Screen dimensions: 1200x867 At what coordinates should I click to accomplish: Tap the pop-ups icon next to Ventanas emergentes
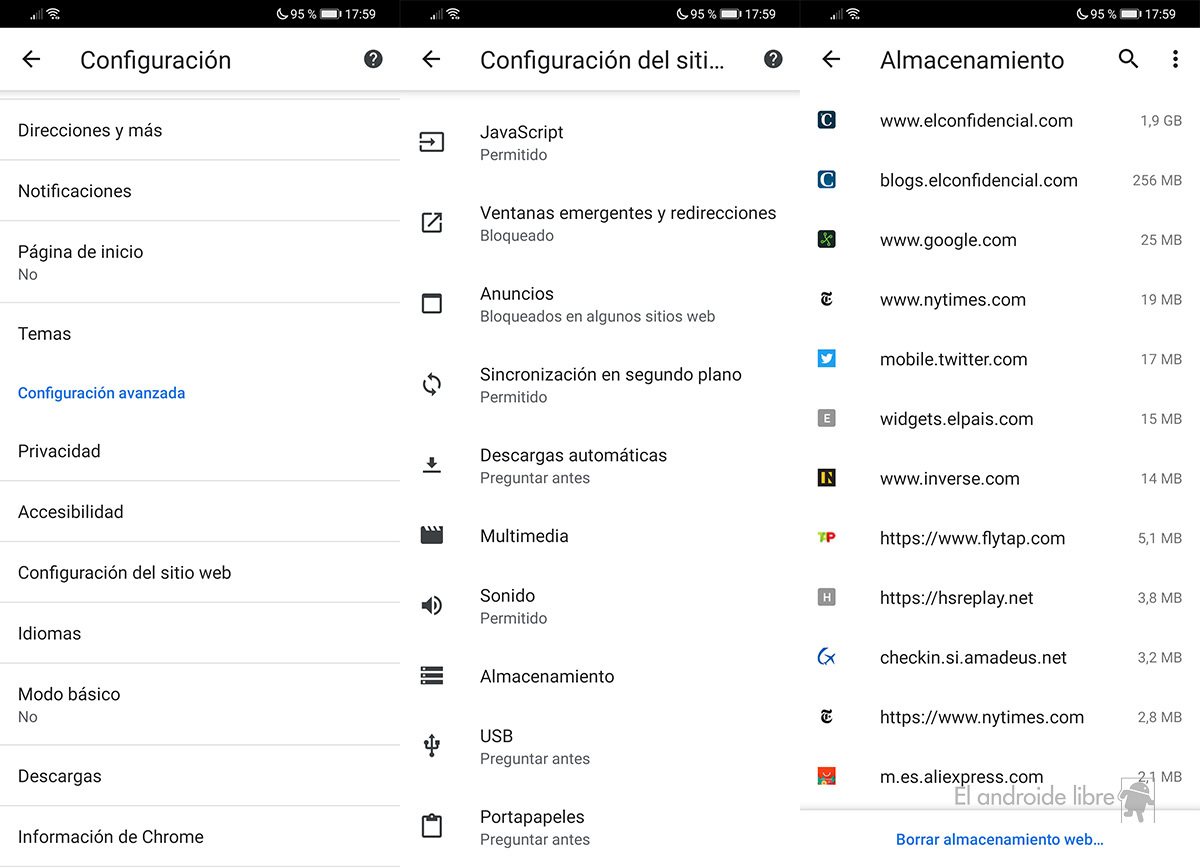click(x=432, y=223)
